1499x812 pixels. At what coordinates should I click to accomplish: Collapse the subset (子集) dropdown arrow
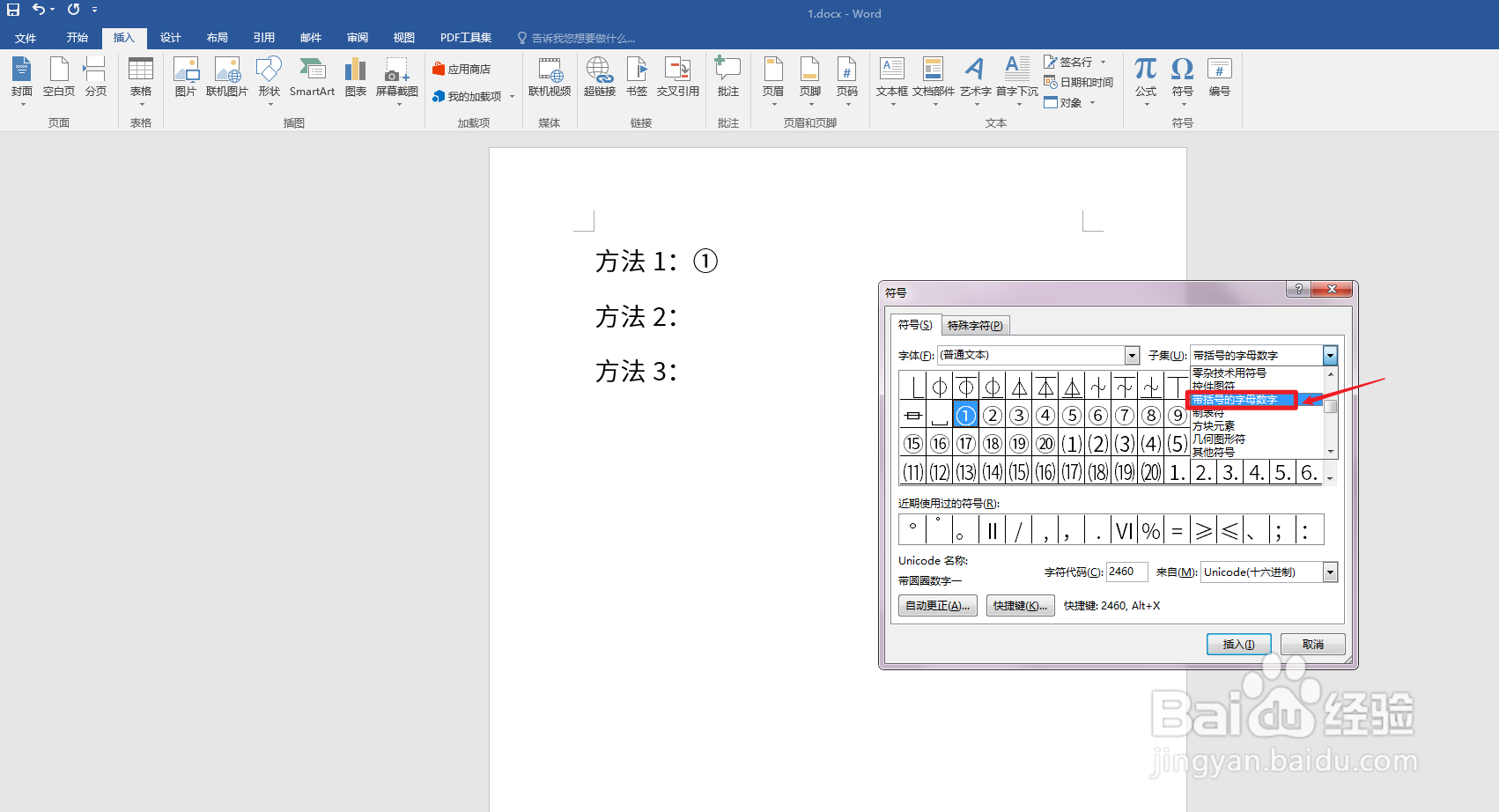point(1330,355)
